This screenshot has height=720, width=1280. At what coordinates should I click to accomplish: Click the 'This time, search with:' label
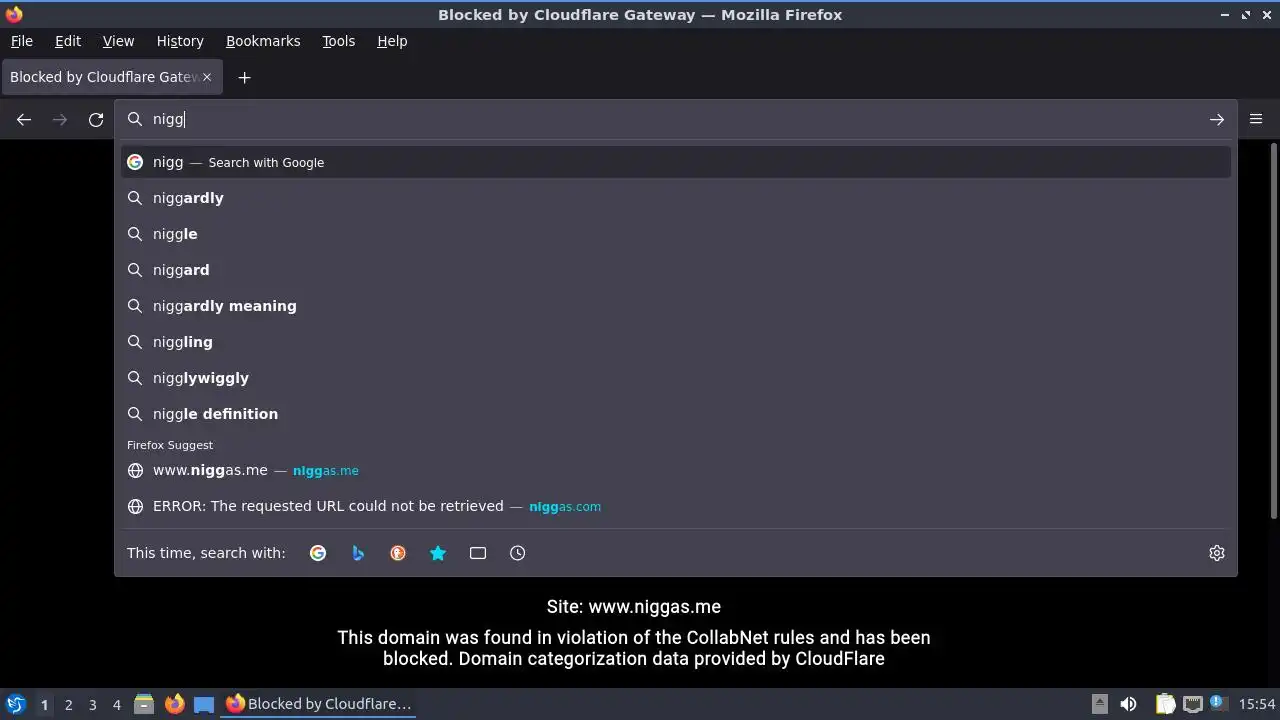click(206, 553)
